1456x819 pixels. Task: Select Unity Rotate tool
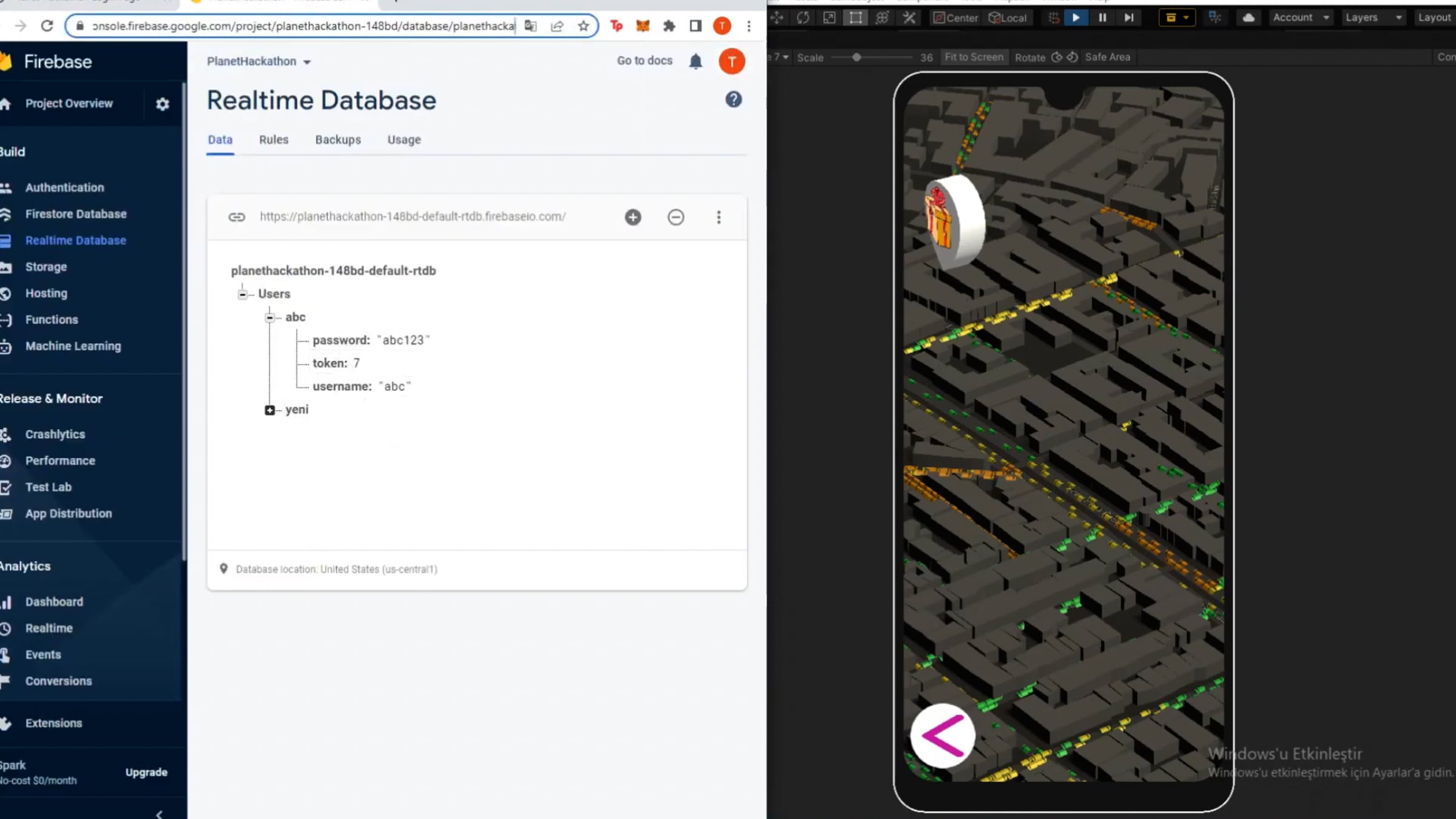click(x=803, y=18)
